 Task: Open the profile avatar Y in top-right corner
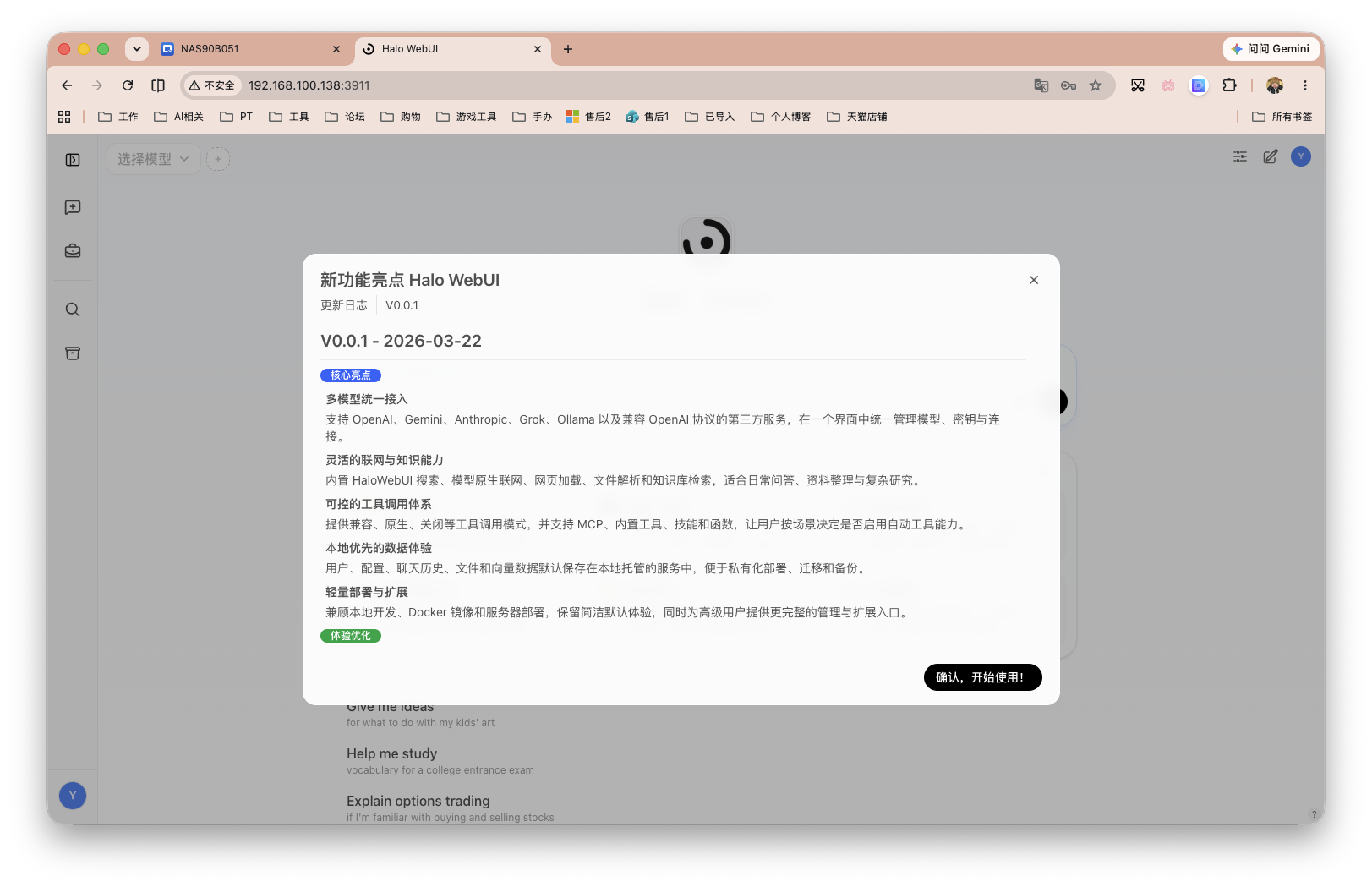point(1301,156)
